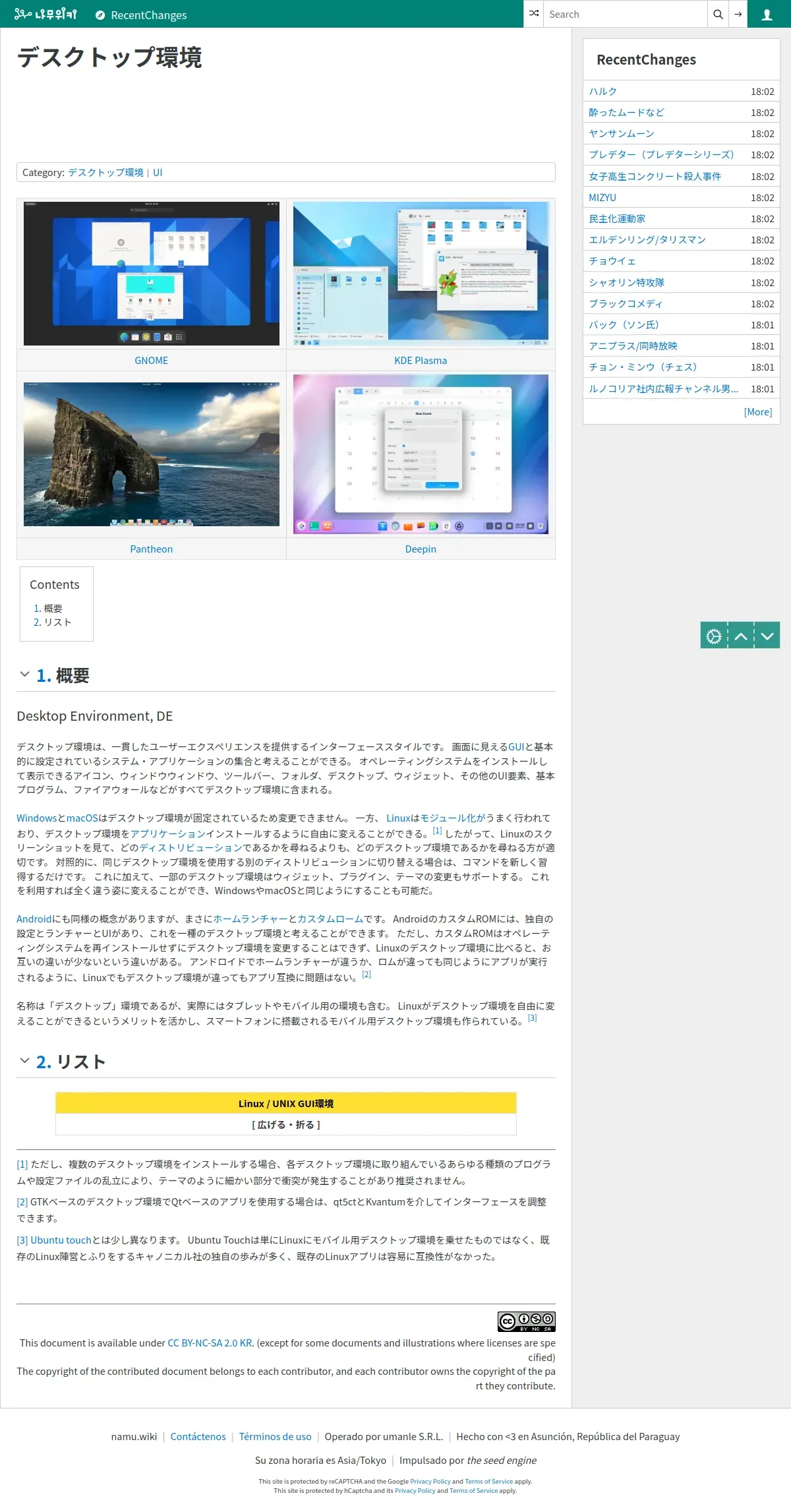This screenshot has width=791, height=1512.
Task: Jump to contents entry 1. 概要
Action: point(48,609)
